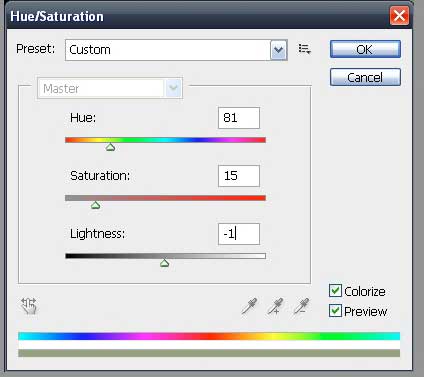The height and width of the screenshot is (377, 424).
Task: Click the Preset label
Action: (x=35, y=49)
